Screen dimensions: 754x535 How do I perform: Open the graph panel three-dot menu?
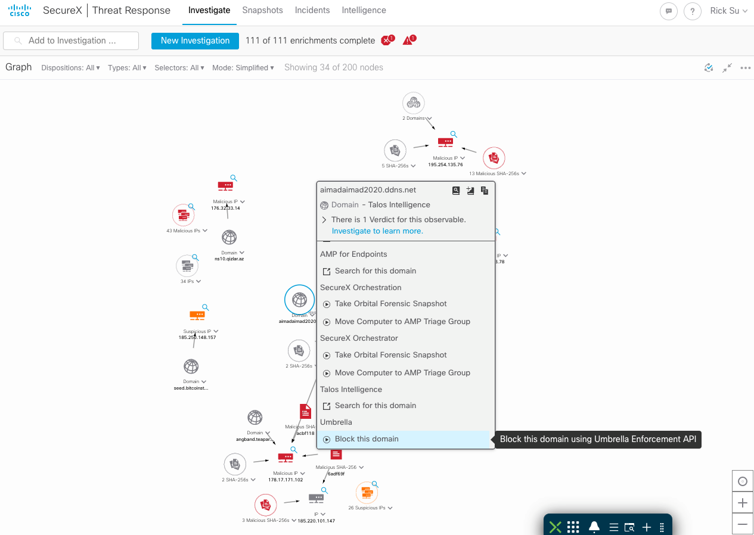[x=745, y=68]
